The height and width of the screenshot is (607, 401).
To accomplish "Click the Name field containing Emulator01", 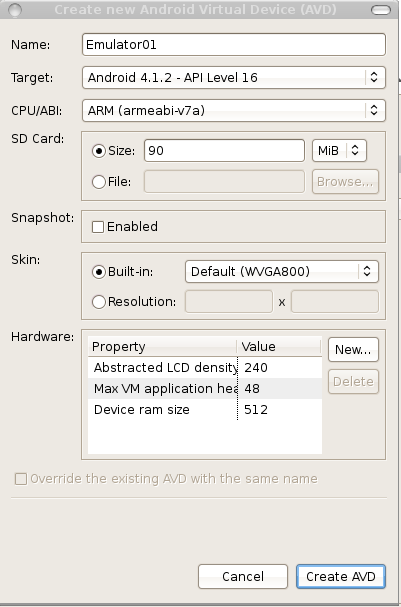I will (234, 45).
